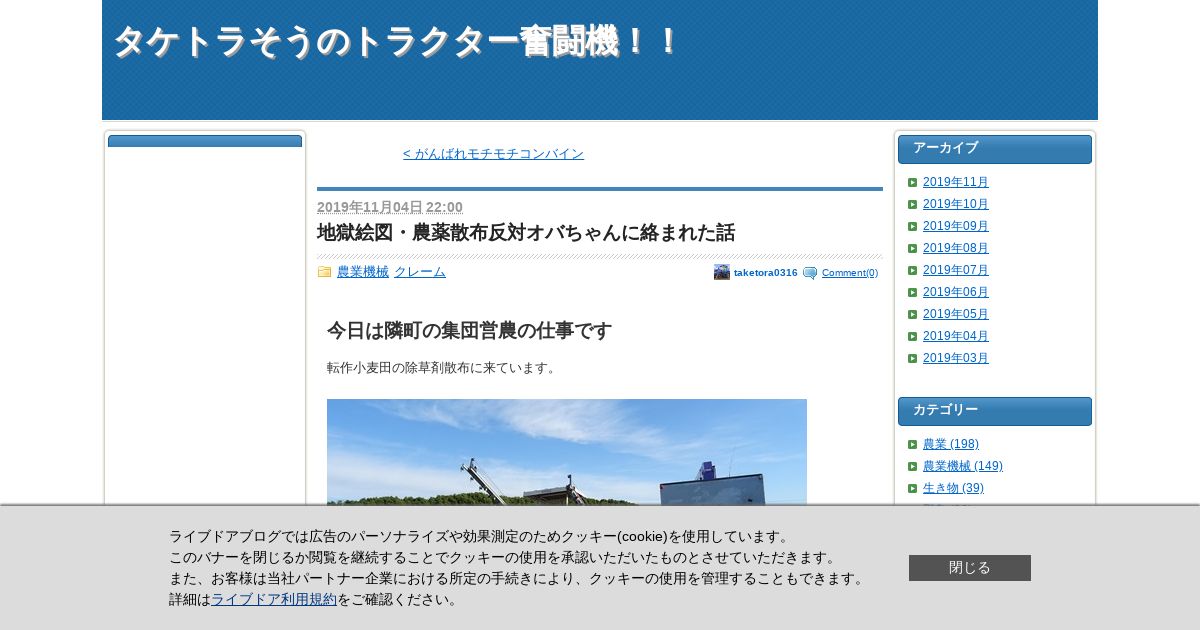Viewport: 1200px width, 630px height.
Task: Open the Comment(0) link
Action: pyautogui.click(x=850, y=273)
